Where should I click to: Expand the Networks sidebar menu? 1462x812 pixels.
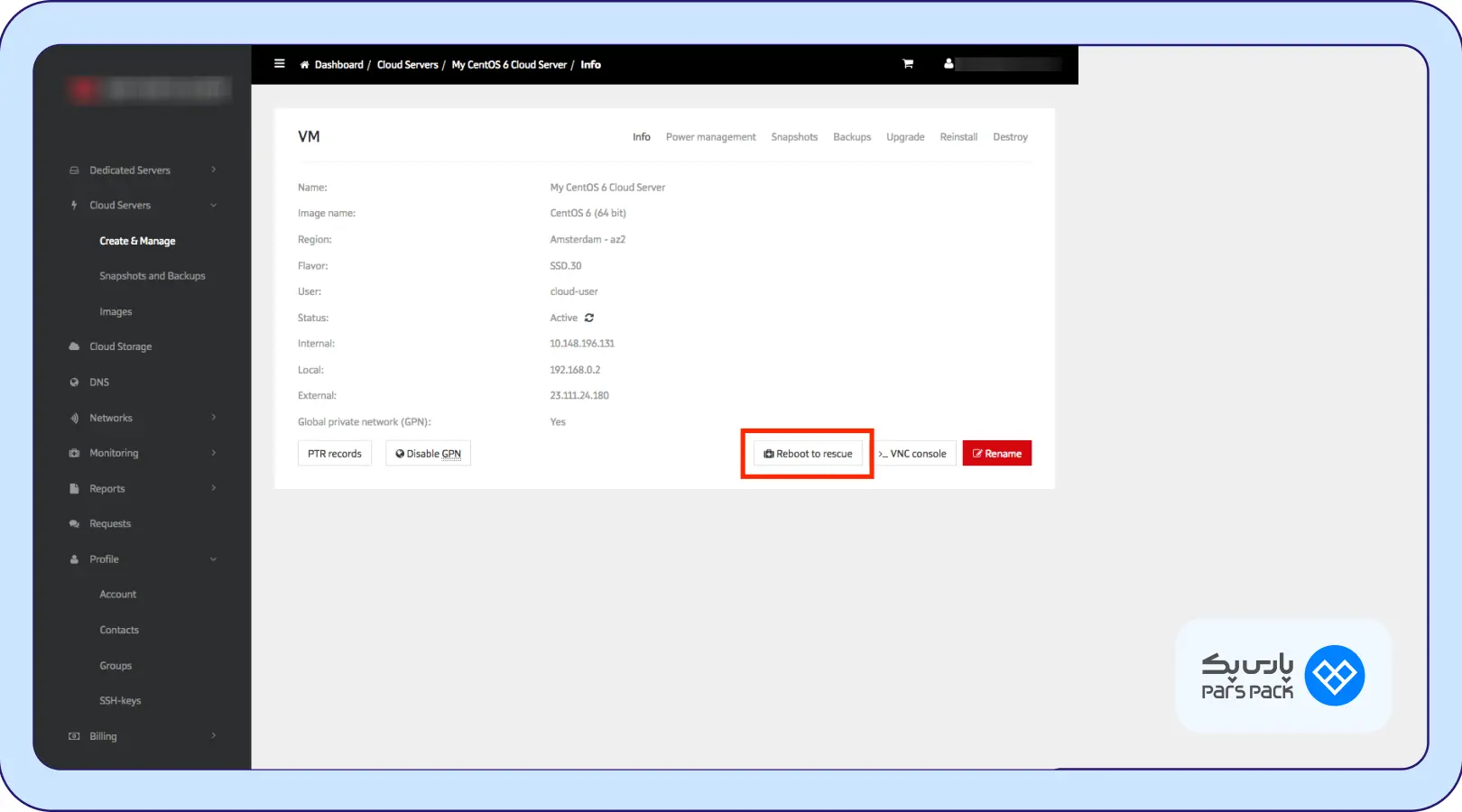click(x=214, y=418)
